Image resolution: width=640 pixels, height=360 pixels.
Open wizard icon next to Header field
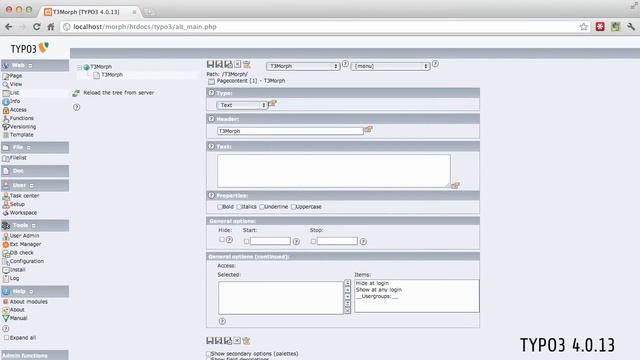coord(368,129)
